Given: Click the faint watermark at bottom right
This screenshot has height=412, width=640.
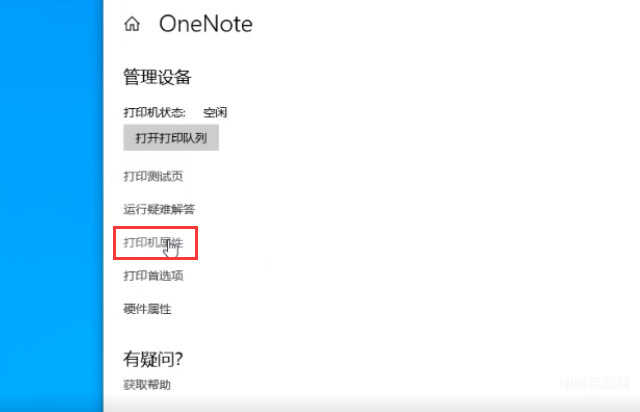Looking at the screenshot, I should (x=594, y=383).
